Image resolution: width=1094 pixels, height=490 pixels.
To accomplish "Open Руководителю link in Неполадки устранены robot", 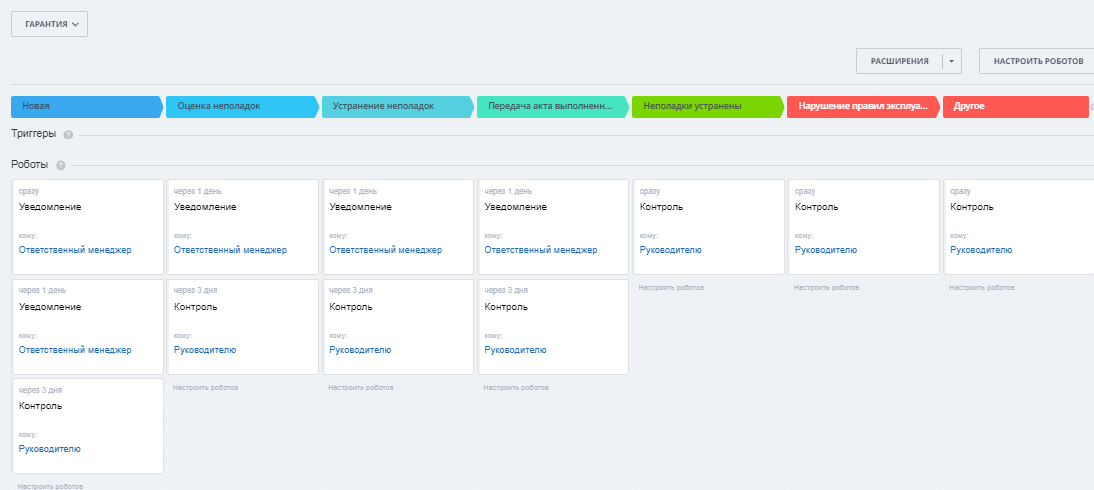I will click(670, 250).
